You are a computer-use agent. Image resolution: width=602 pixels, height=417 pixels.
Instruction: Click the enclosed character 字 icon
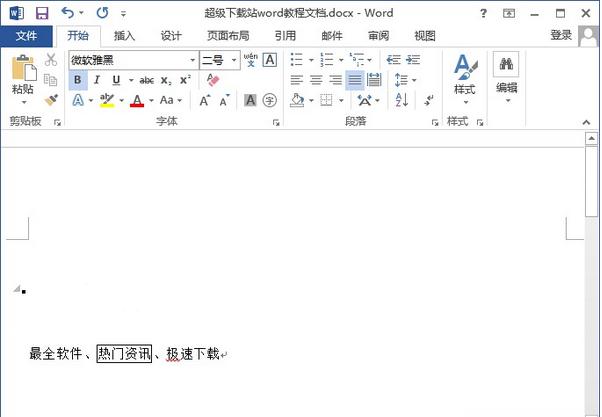(270, 101)
